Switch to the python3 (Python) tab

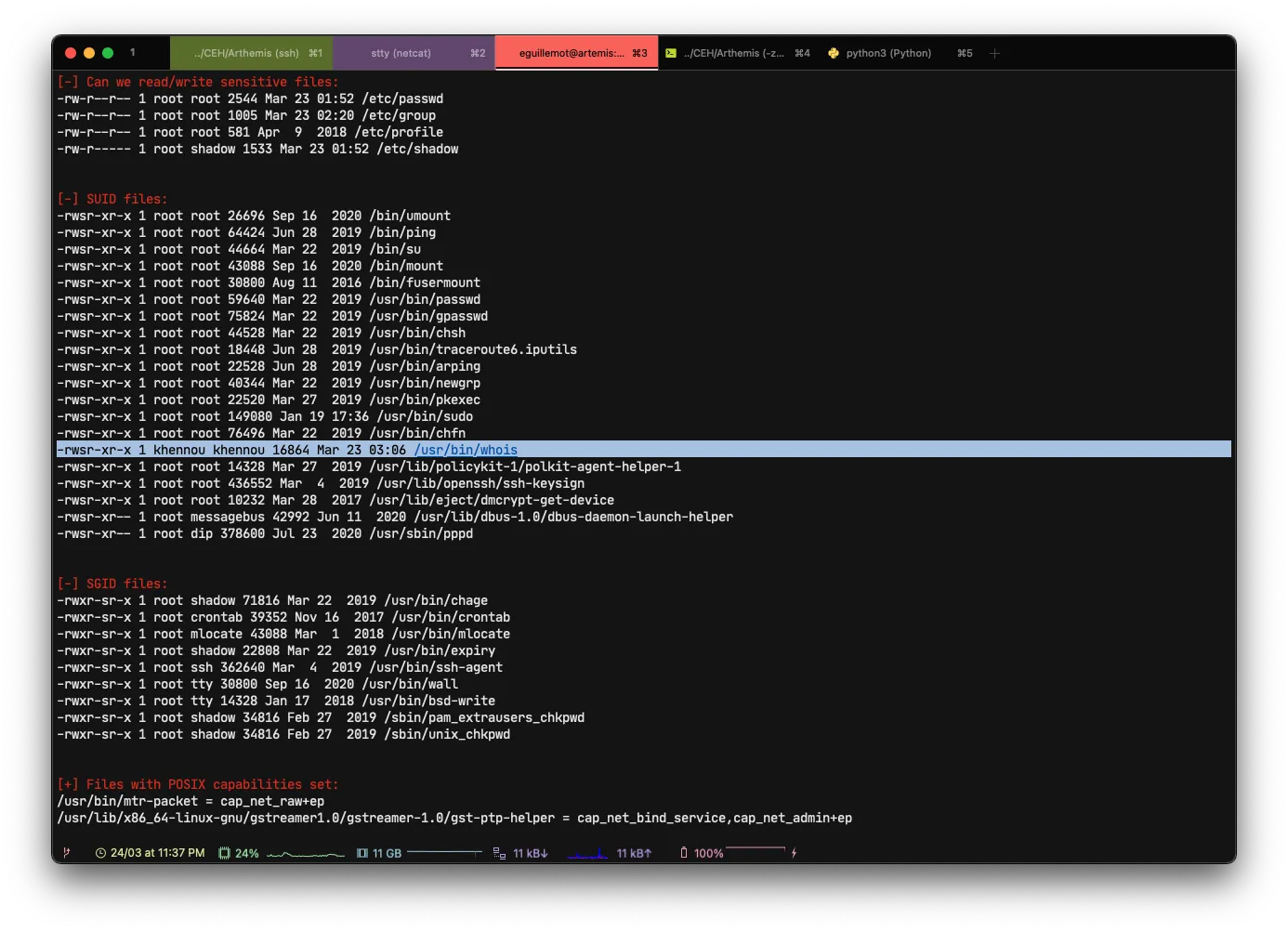point(888,53)
